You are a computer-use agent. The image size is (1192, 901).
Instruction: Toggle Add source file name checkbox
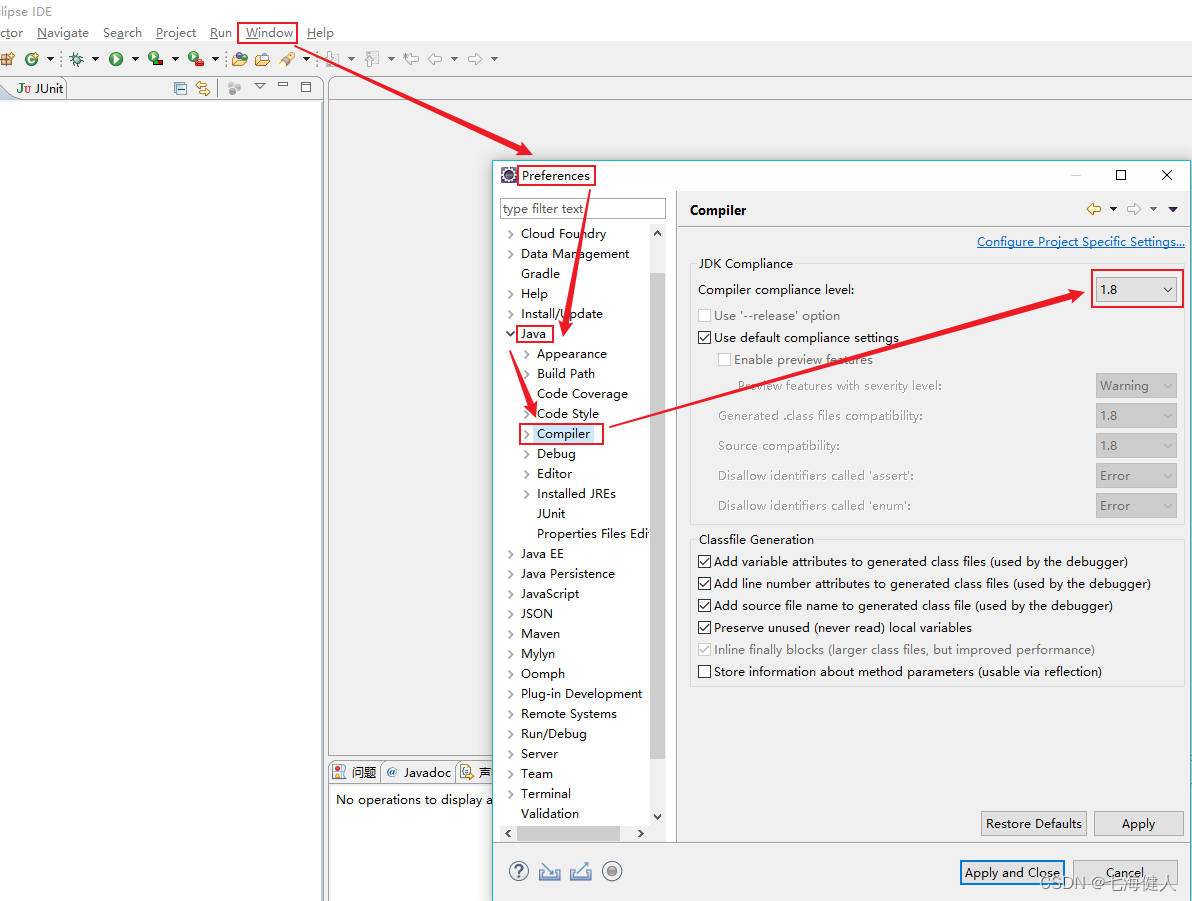[x=705, y=606]
